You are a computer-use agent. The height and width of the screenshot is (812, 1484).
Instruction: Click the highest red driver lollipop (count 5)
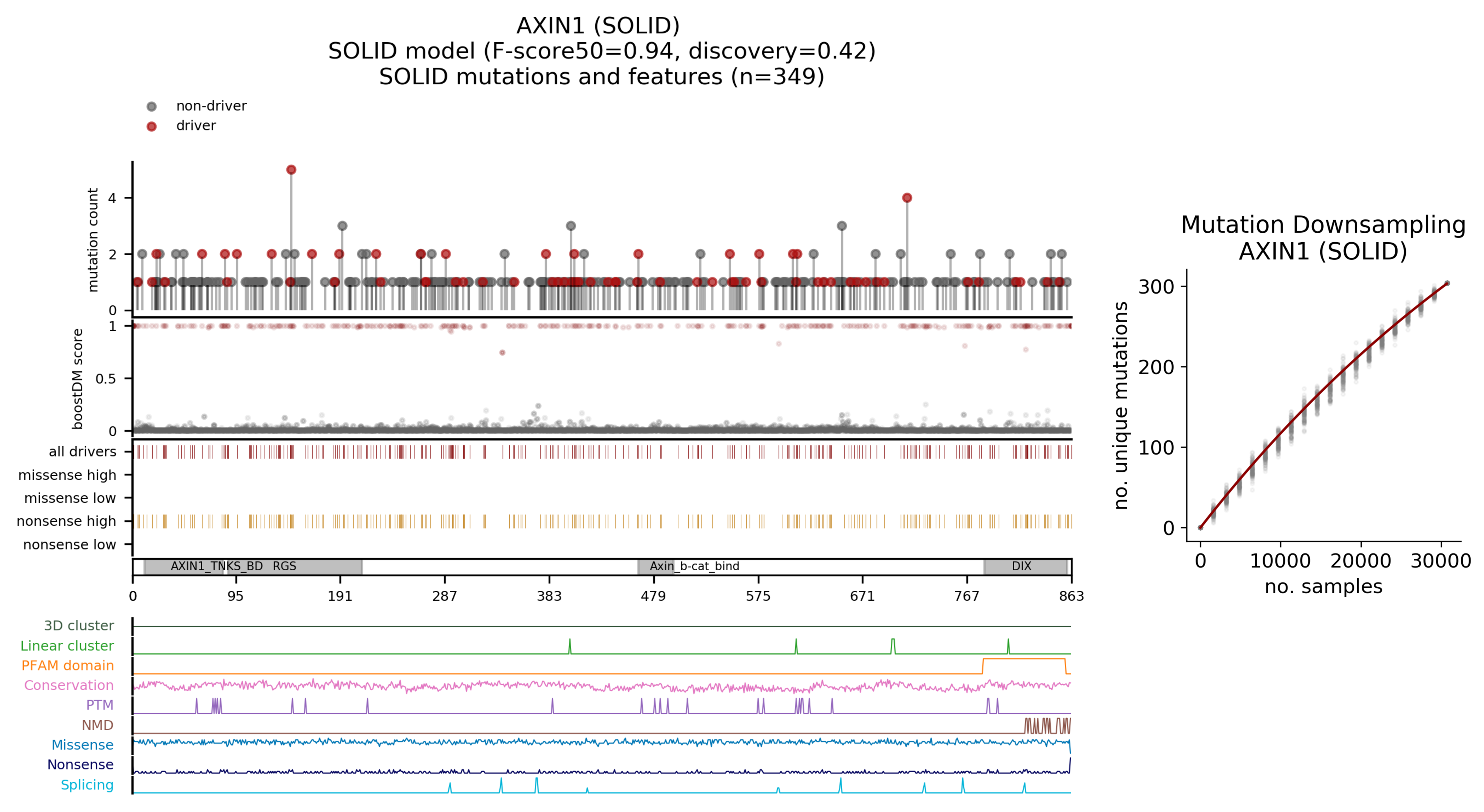(291, 170)
